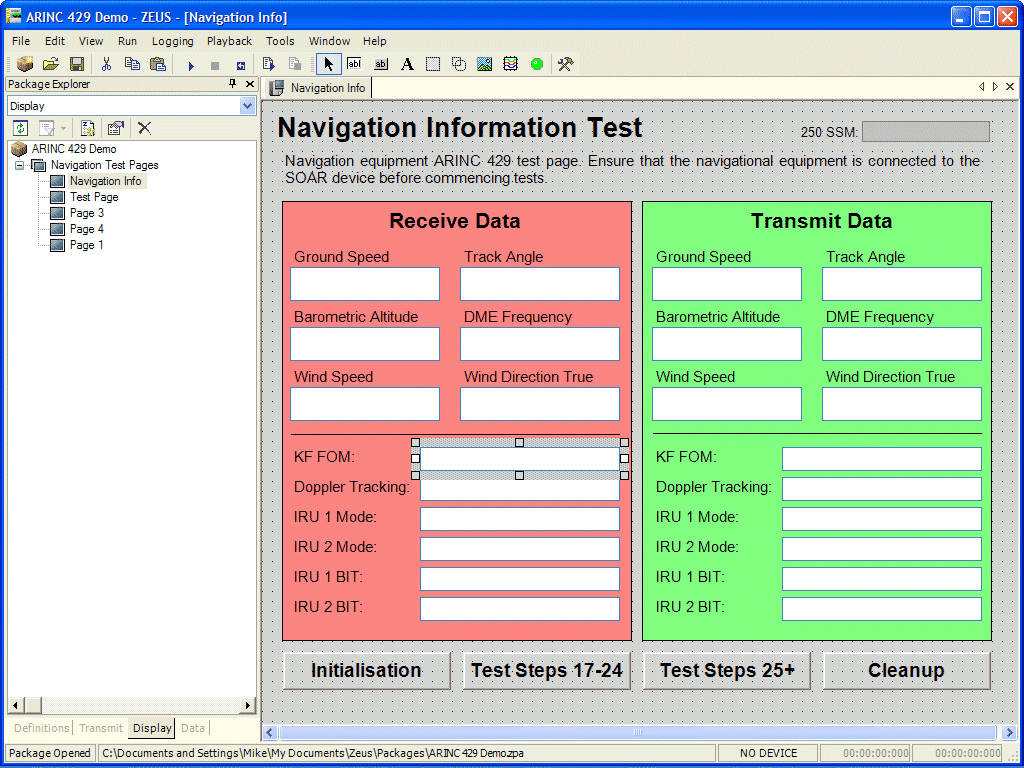Copy the selected control from the toolbar
This screenshot has width=1024, height=768.
[x=132, y=64]
